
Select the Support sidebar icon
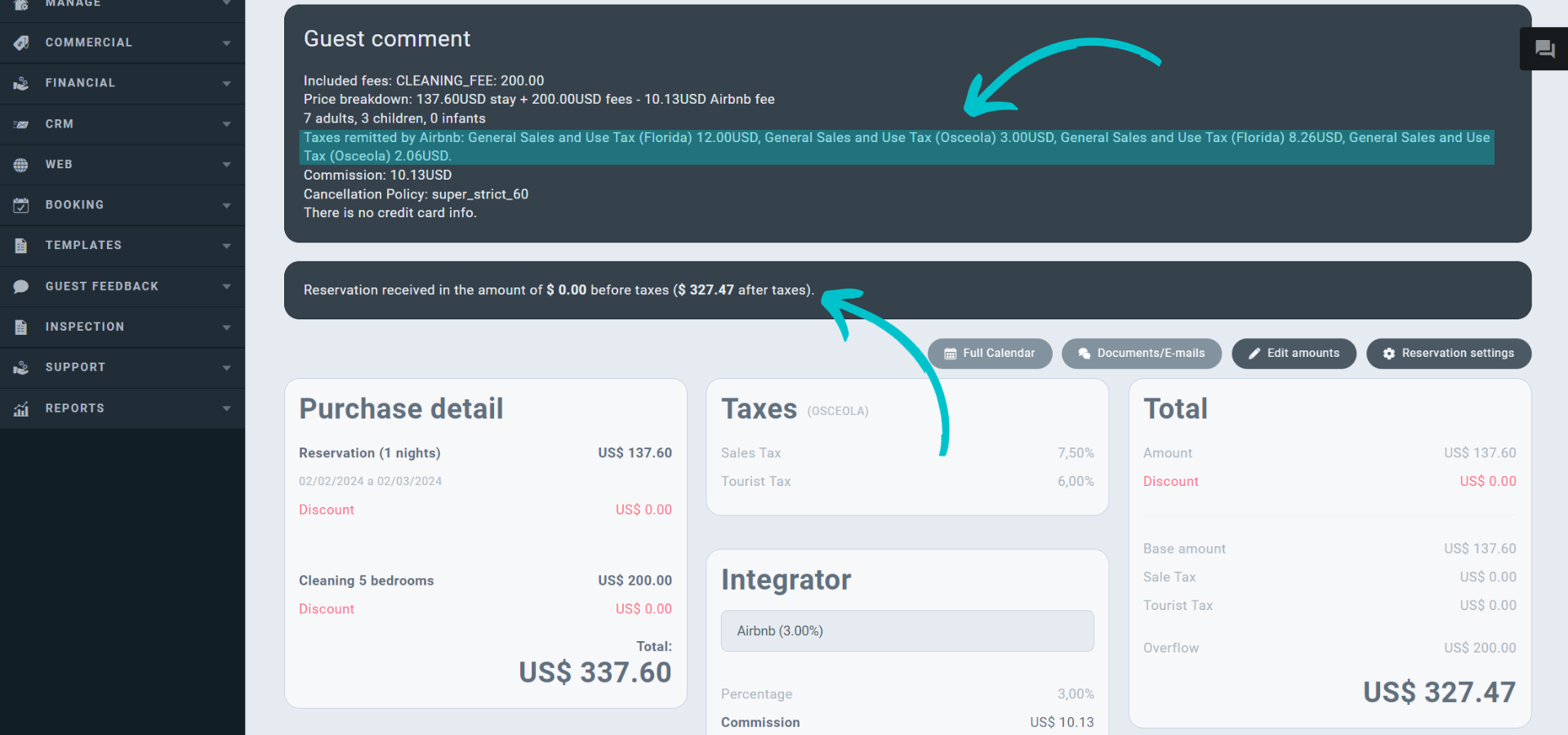coord(21,367)
